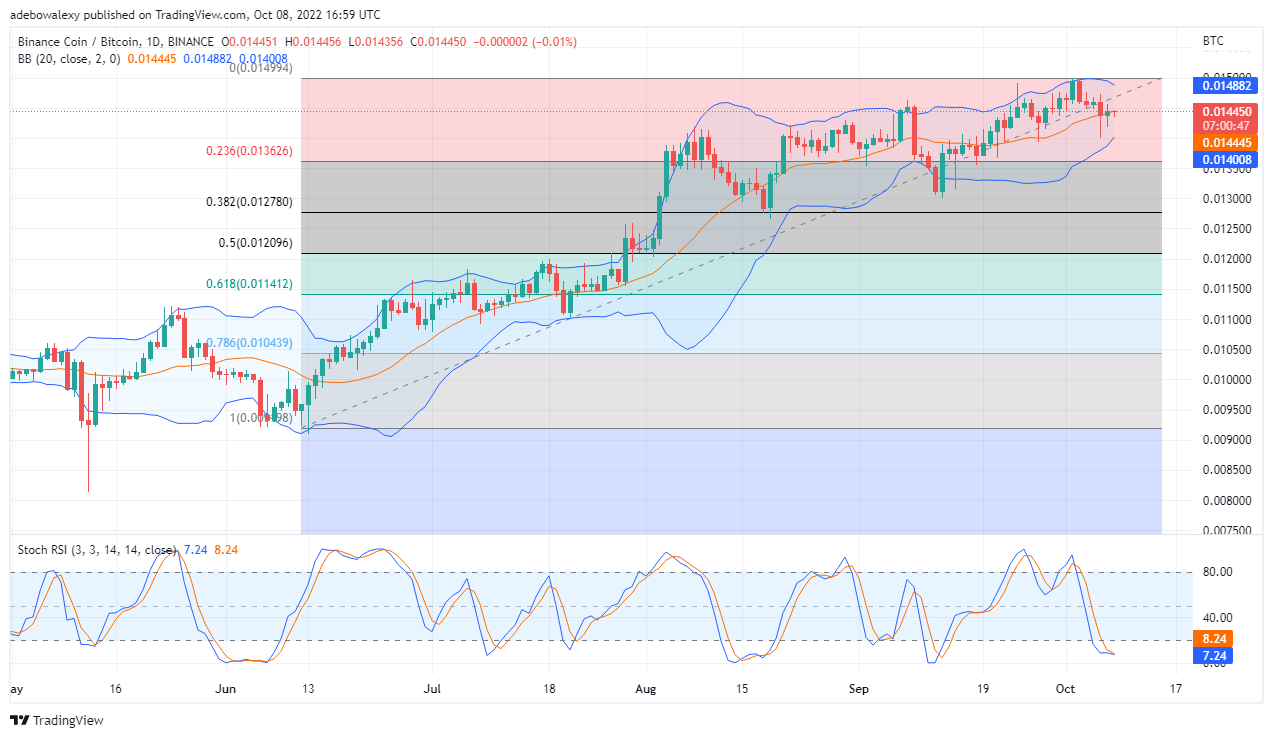Click lower band value 0.014008 in BB legend
Viewport: 1273px width, 738px height.
[264, 59]
